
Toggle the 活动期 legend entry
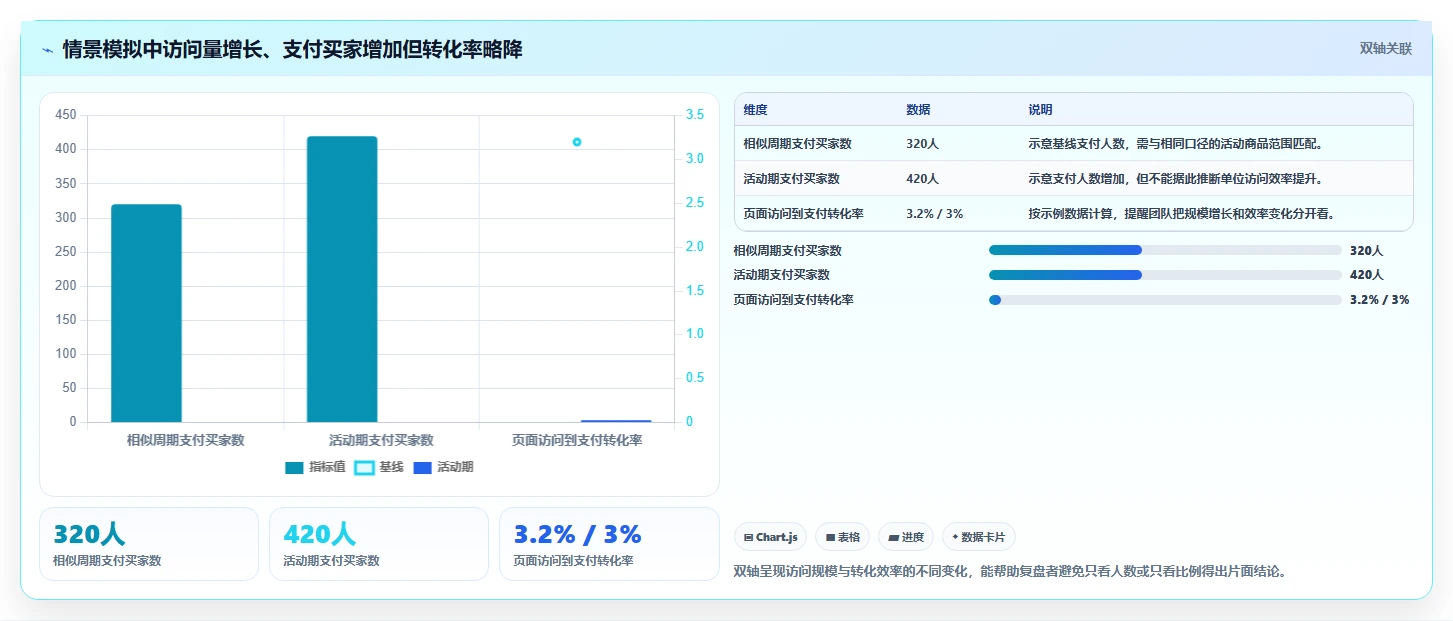(x=444, y=467)
